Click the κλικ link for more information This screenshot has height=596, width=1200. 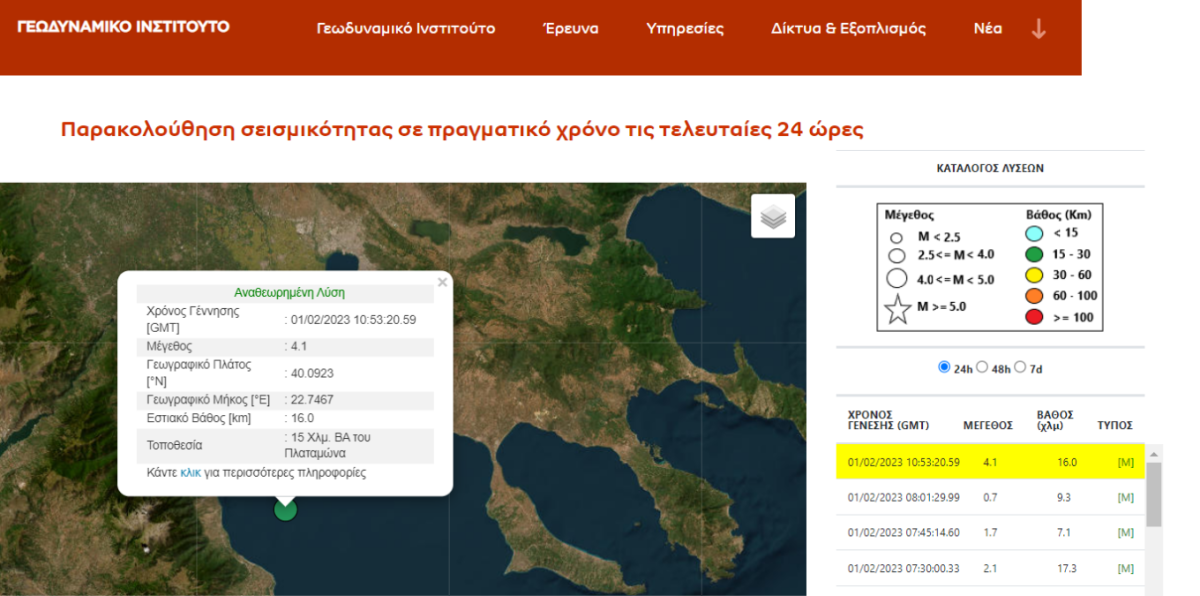(191, 472)
